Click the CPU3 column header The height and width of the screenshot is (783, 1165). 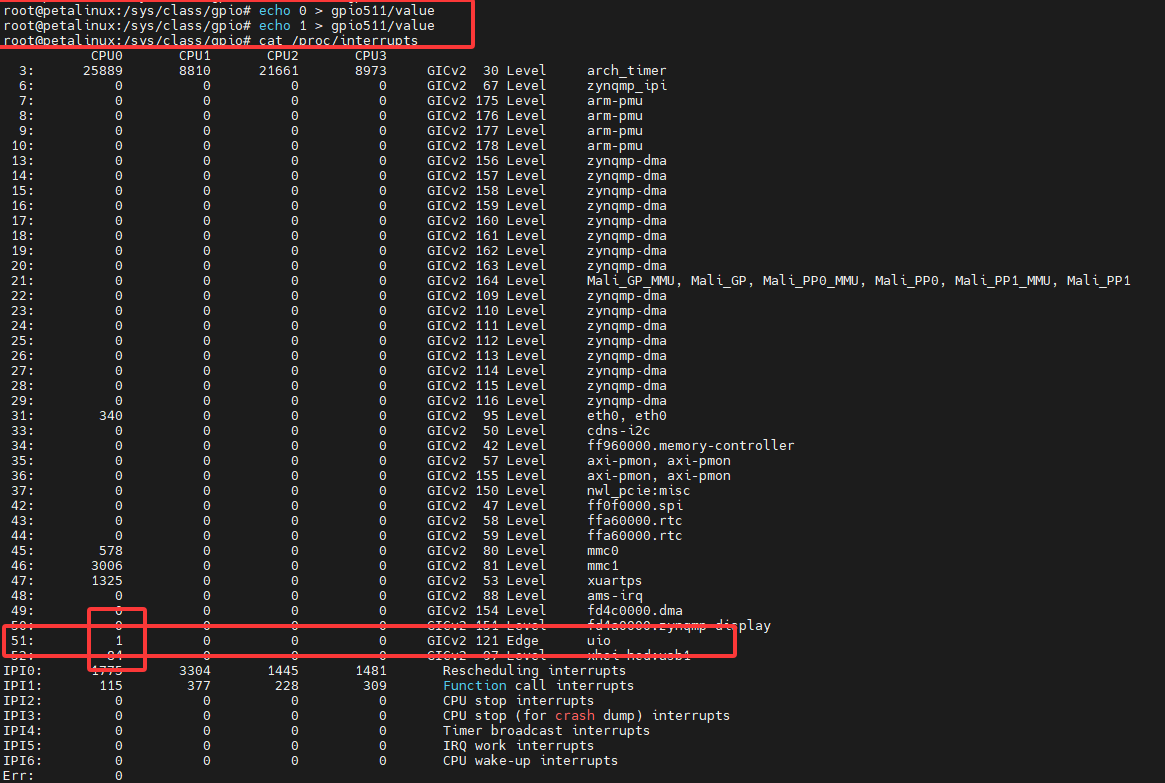371,55
